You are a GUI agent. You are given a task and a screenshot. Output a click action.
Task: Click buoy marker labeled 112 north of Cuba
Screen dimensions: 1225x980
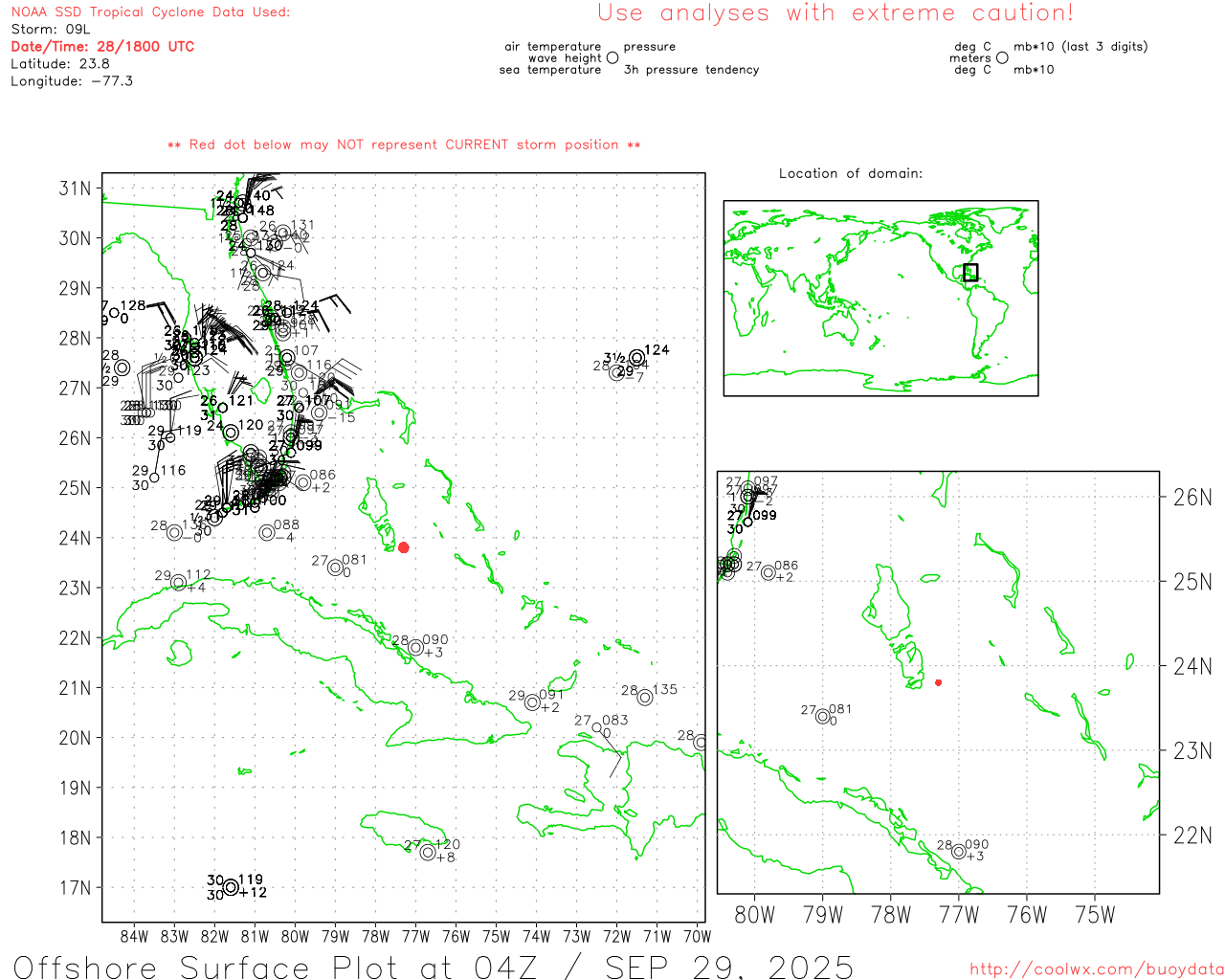pos(178,583)
